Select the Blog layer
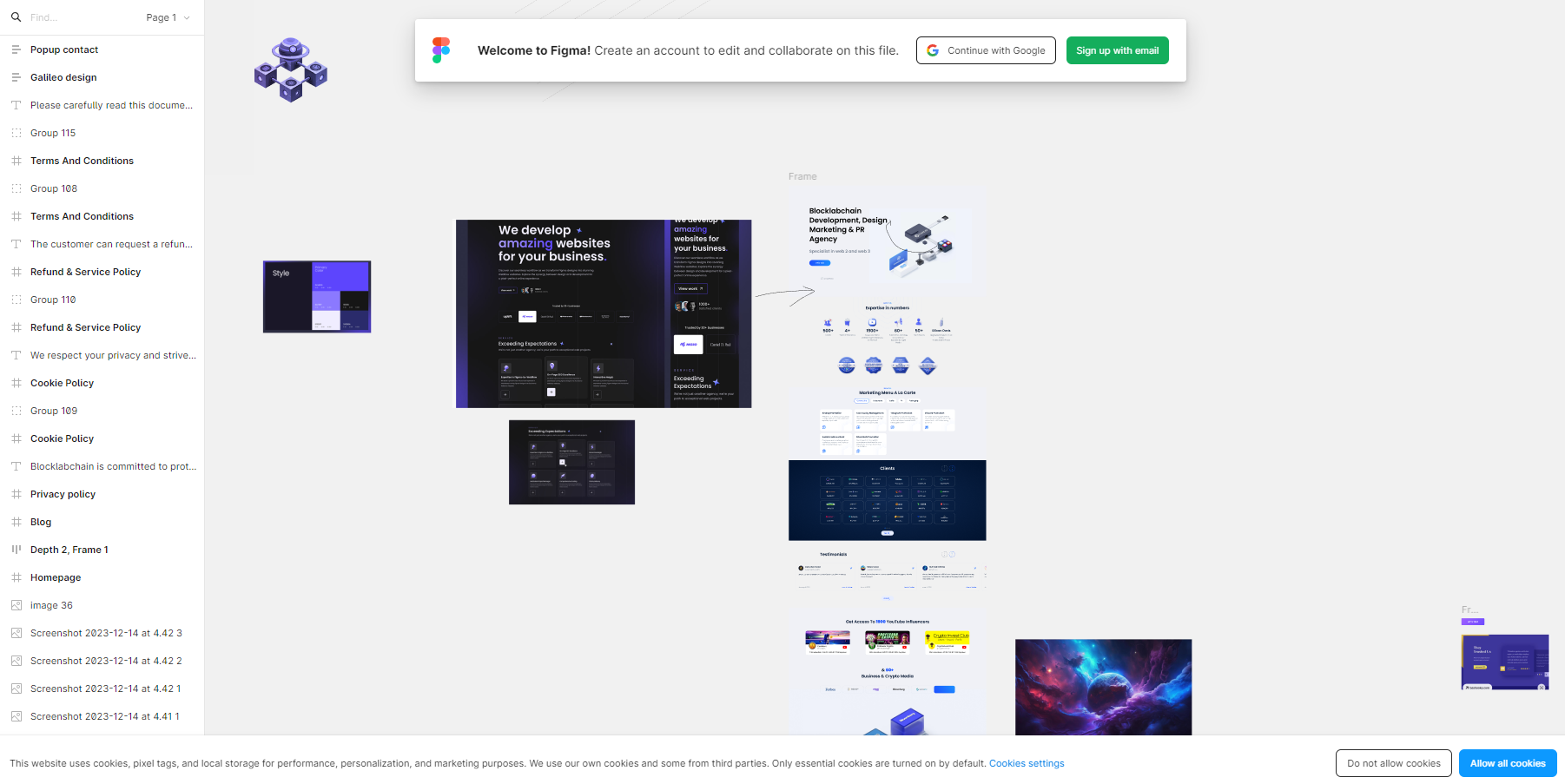This screenshot has width=1565, height=784. point(41,522)
